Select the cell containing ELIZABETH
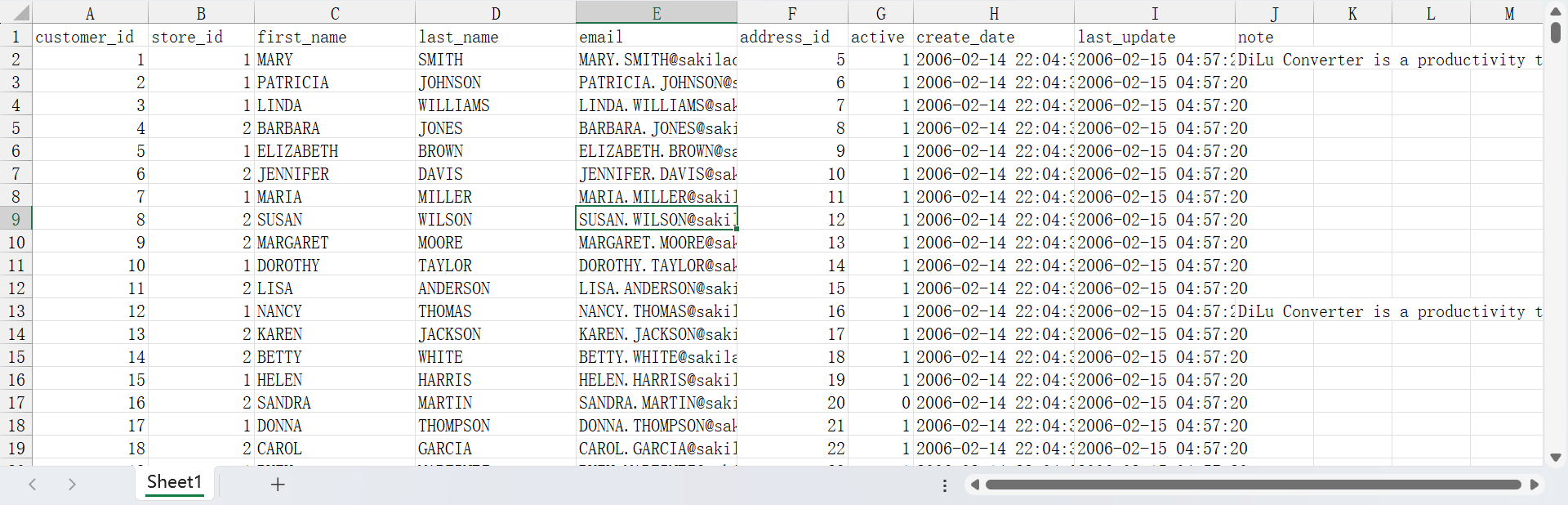 pos(335,150)
